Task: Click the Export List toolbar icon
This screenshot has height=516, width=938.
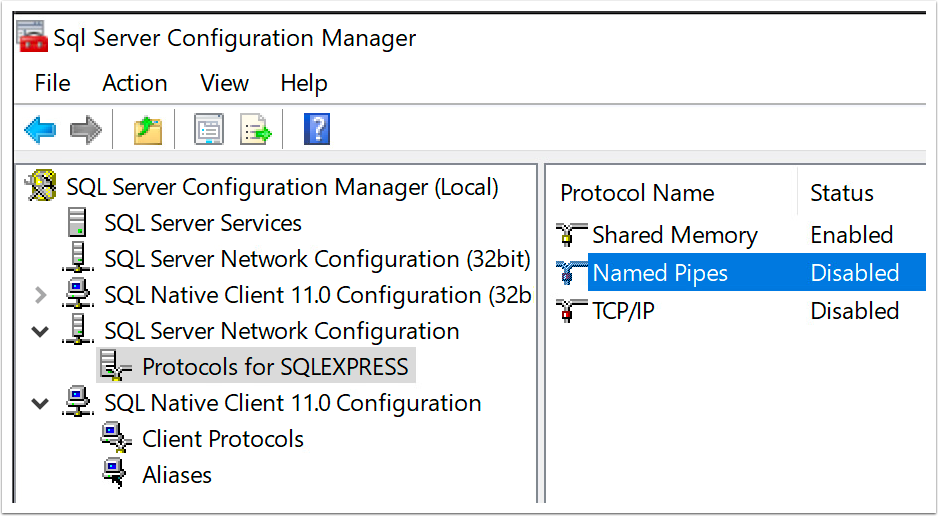Action: (x=256, y=130)
